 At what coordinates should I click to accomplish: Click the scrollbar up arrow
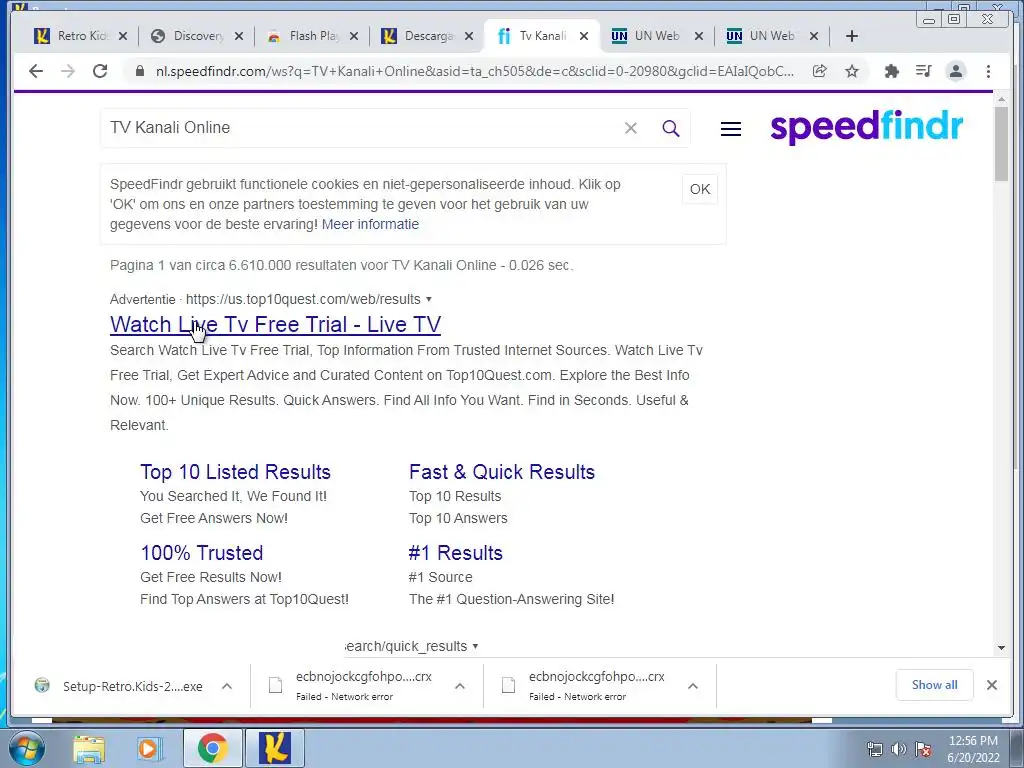pyautogui.click(x=1001, y=99)
